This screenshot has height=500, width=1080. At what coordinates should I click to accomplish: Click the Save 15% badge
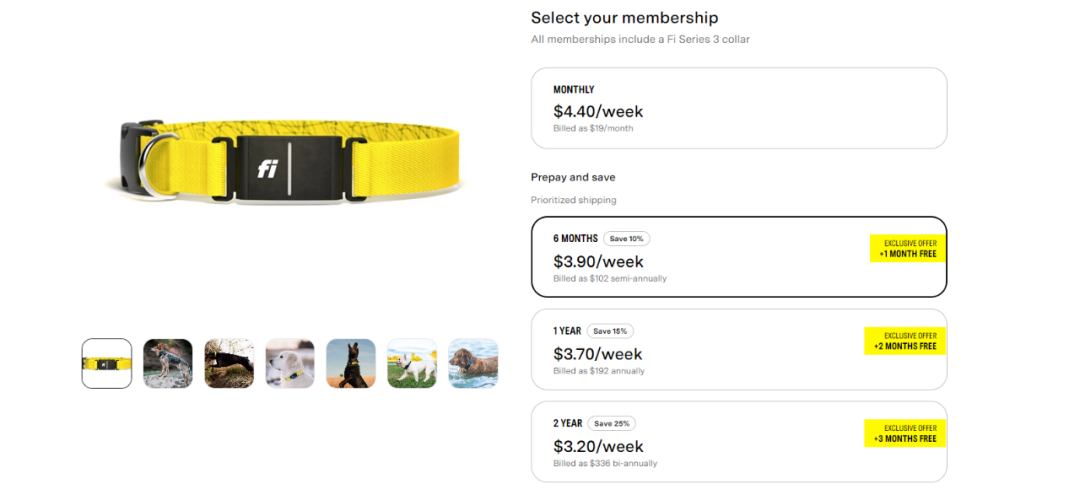point(610,331)
